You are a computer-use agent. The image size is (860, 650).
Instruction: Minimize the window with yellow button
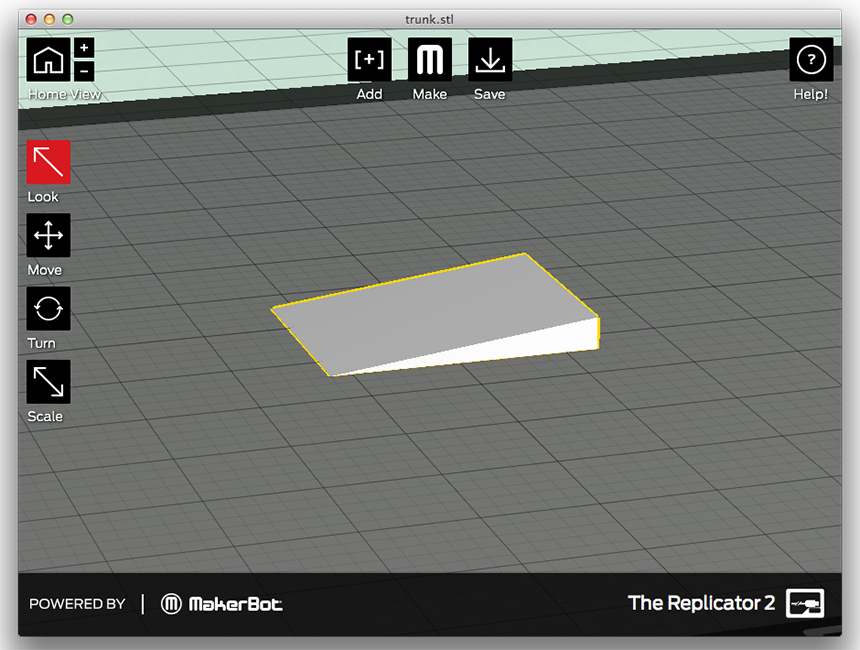[x=49, y=19]
